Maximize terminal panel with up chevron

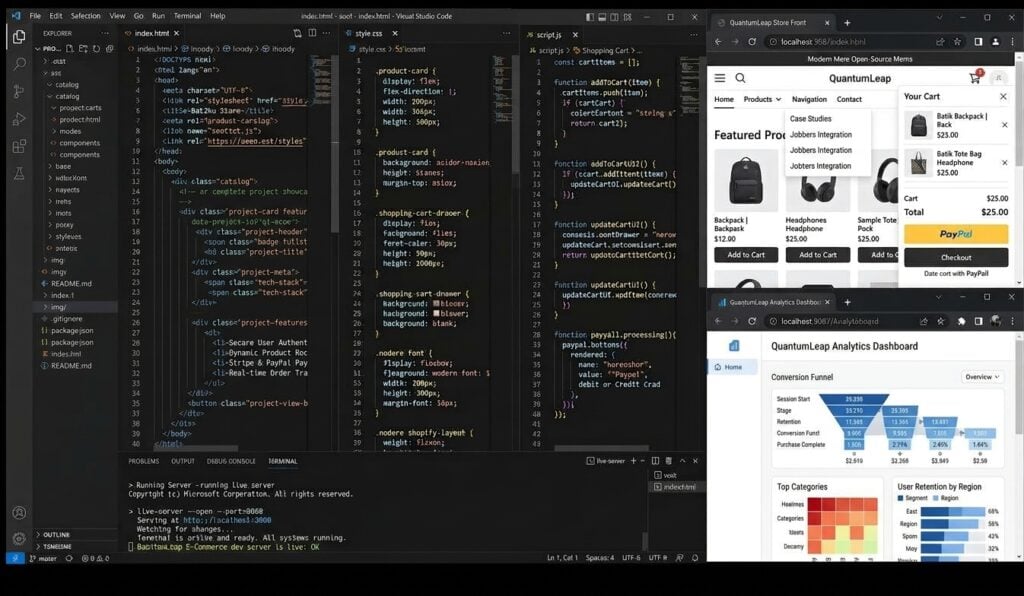682,461
